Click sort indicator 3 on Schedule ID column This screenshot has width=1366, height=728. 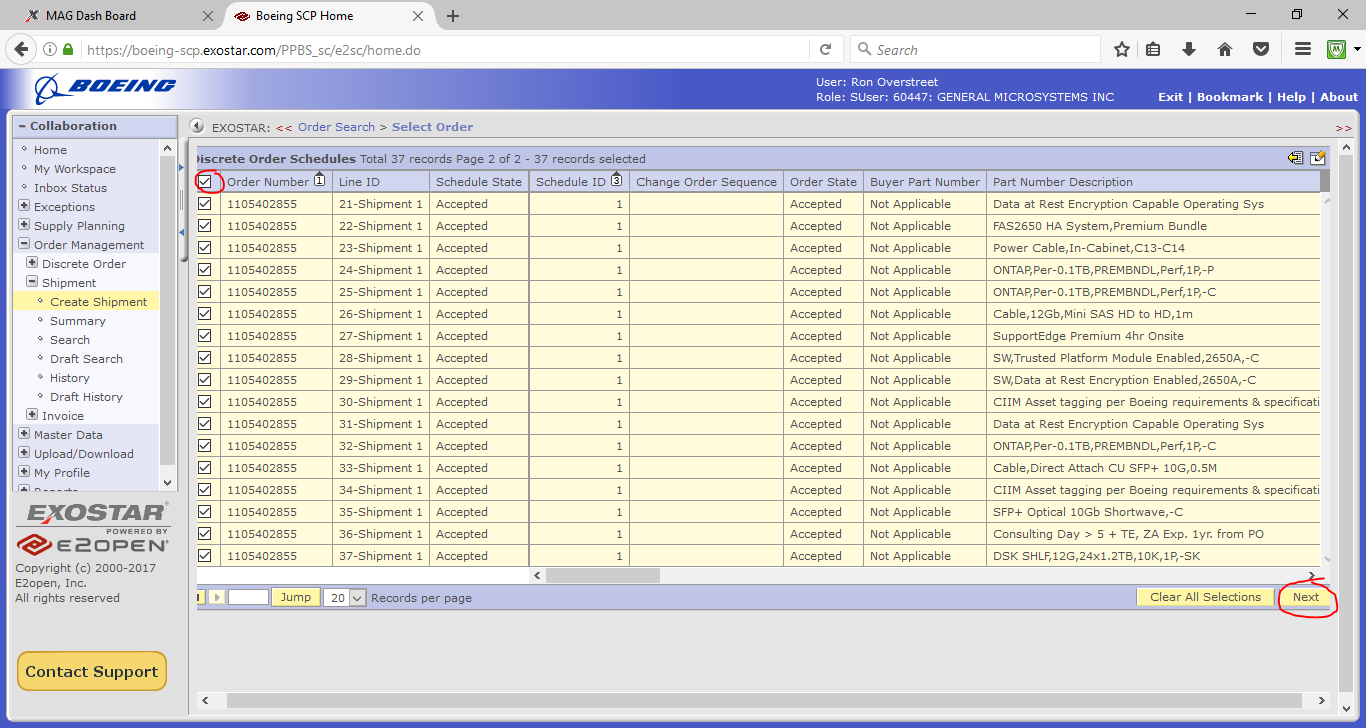[616, 180]
